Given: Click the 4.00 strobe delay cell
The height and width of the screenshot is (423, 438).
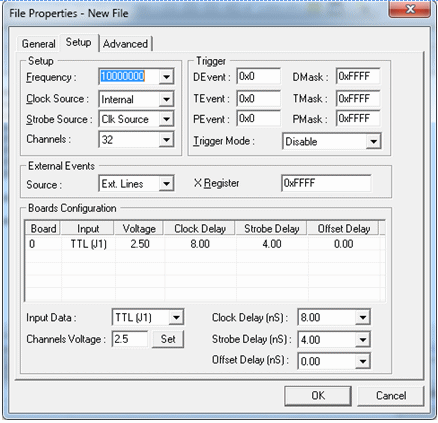Looking at the screenshot, I should point(272,244).
